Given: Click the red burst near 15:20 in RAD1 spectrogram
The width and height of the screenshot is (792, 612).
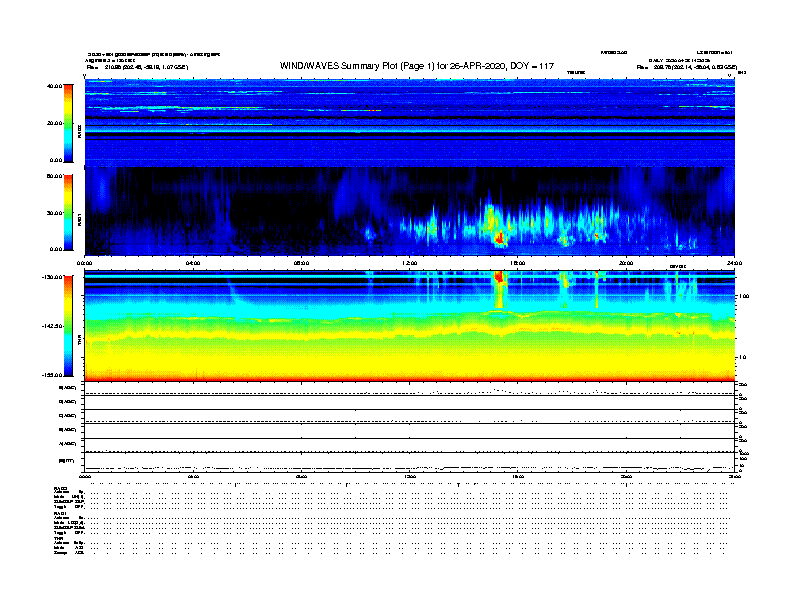Looking at the screenshot, I should [x=500, y=238].
